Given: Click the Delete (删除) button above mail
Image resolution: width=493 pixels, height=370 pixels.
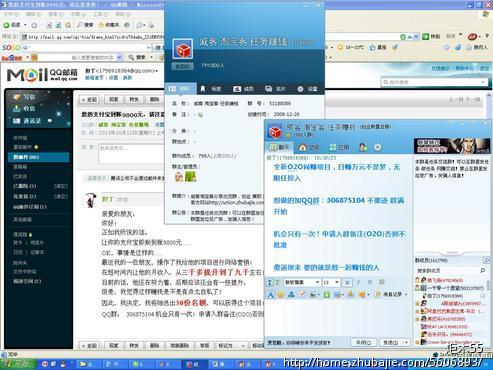Looking at the screenshot, I should (x=154, y=99).
